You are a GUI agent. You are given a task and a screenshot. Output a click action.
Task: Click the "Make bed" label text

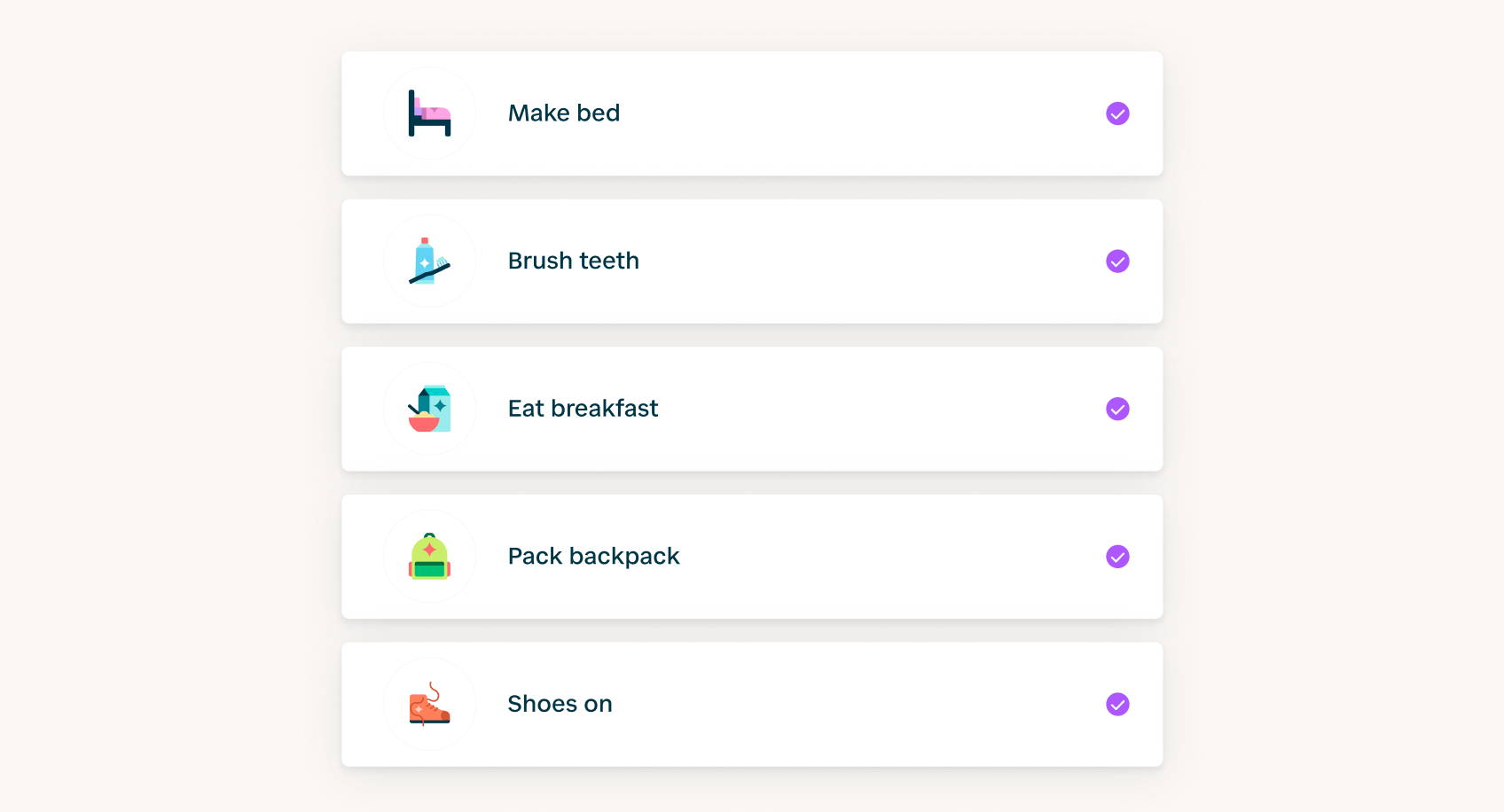coord(564,113)
